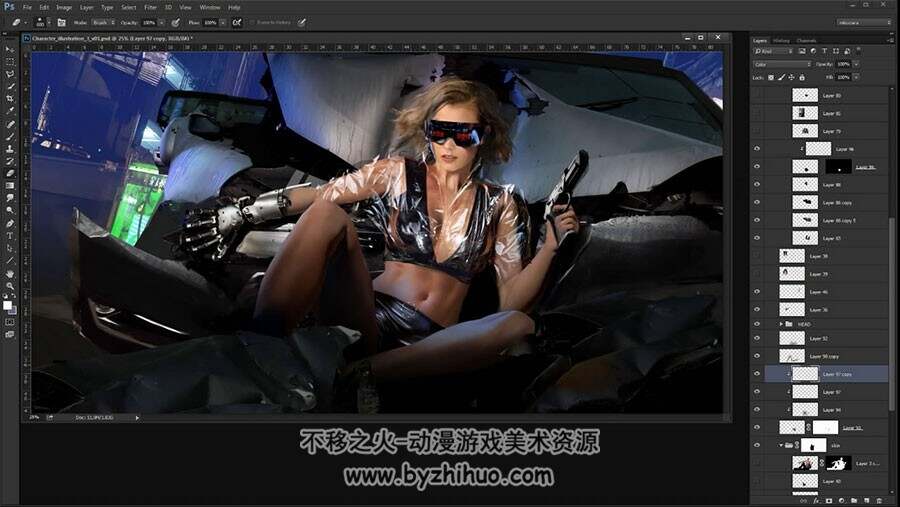Click the foreground color swatch
900x507 pixels.
coord(7,305)
